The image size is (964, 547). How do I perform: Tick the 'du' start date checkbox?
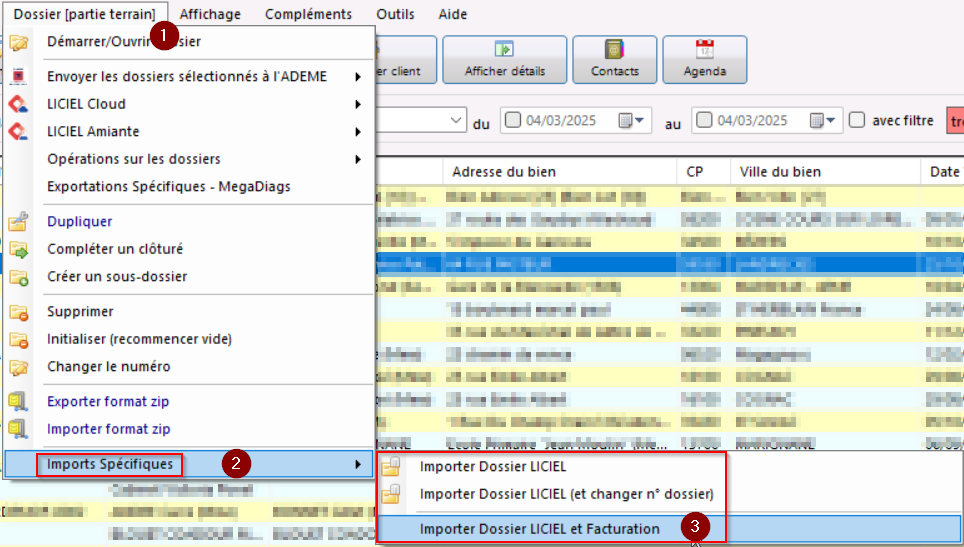[x=513, y=120]
